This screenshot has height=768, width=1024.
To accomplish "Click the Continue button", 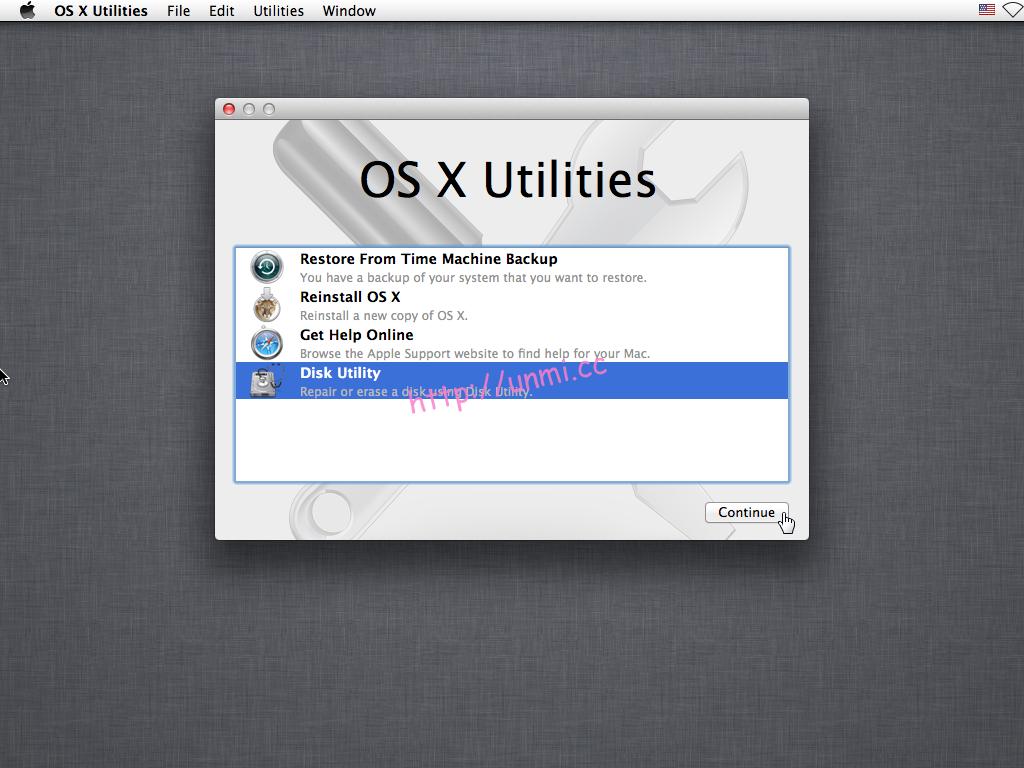I will 746,512.
